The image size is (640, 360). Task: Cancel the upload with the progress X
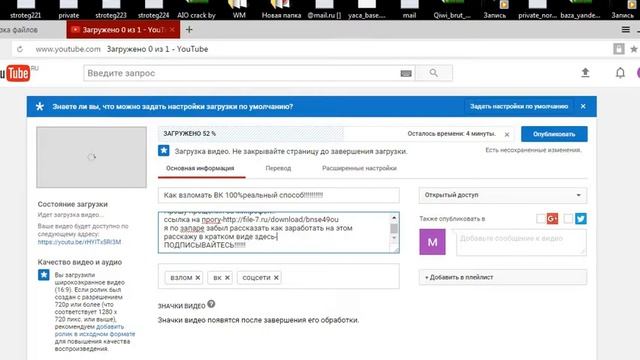(507, 134)
